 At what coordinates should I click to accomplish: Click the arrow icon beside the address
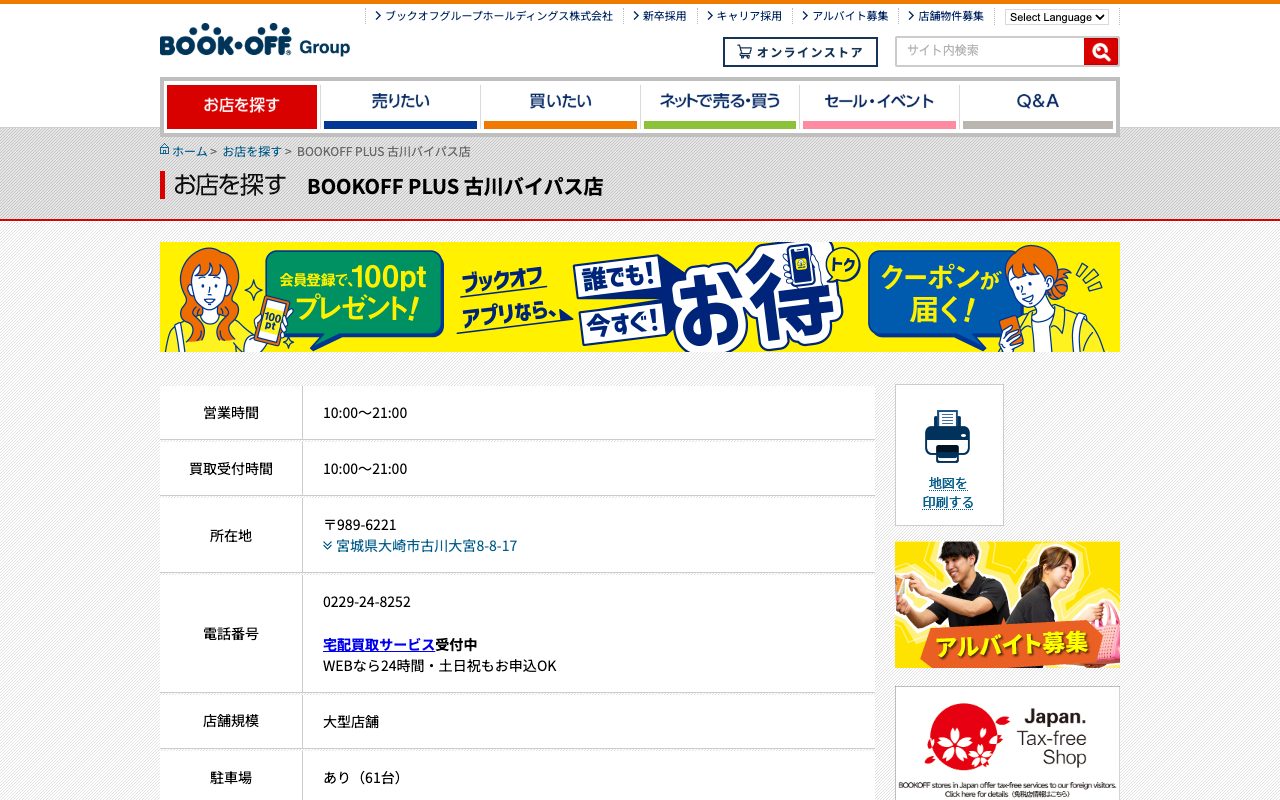pos(328,546)
